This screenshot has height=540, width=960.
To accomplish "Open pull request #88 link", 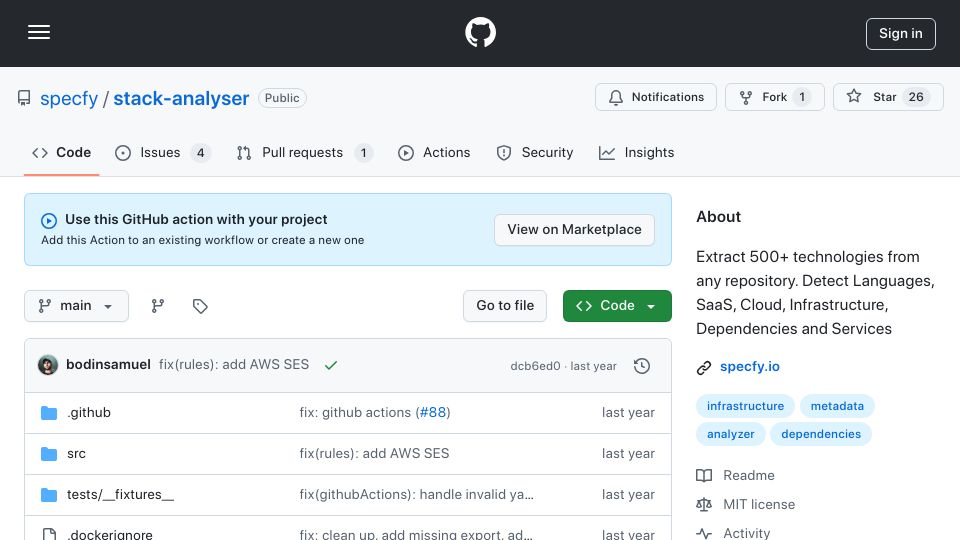I will pyautogui.click(x=433, y=413).
